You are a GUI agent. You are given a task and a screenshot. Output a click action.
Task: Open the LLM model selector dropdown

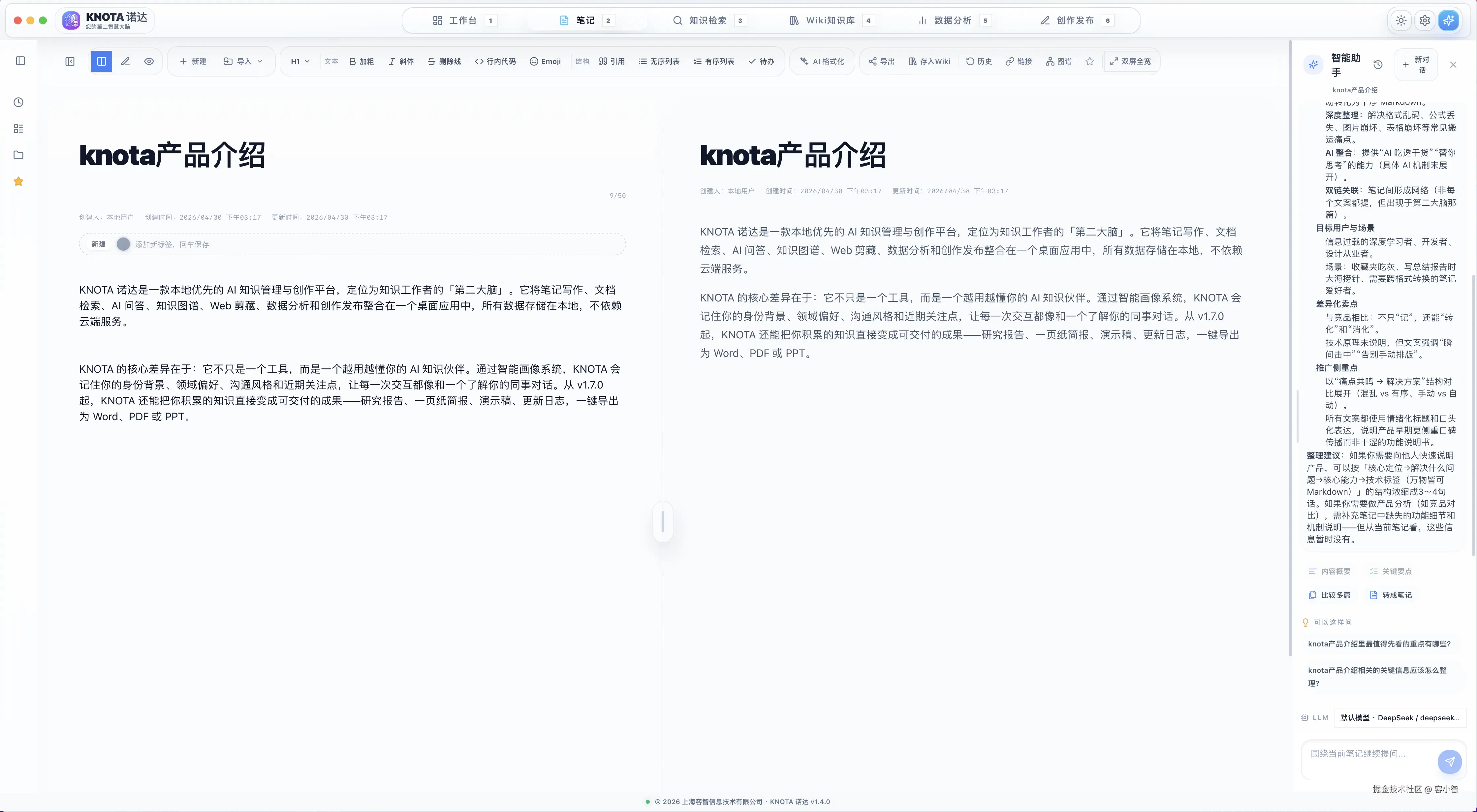click(1399, 717)
